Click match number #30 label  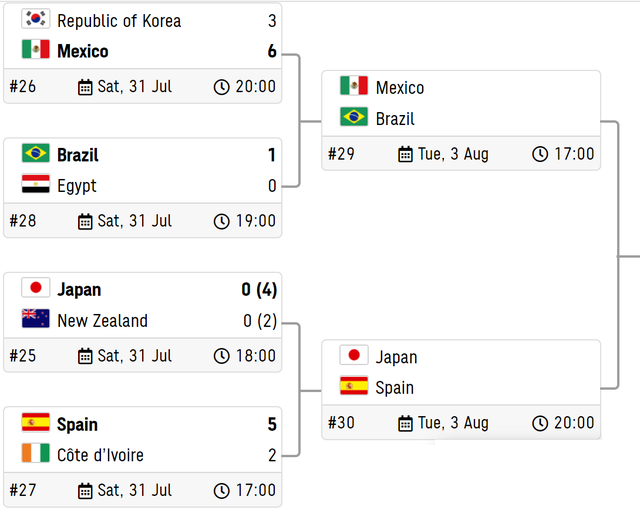(341, 423)
